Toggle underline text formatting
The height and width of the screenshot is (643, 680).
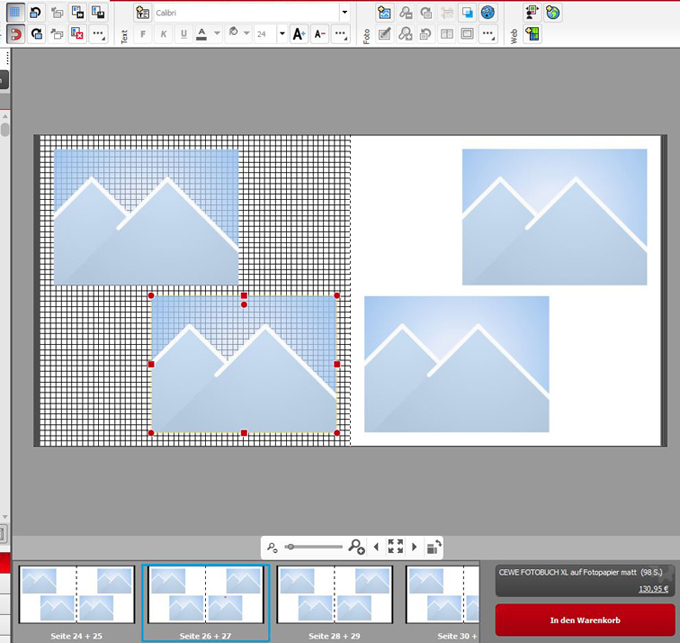[x=183, y=34]
